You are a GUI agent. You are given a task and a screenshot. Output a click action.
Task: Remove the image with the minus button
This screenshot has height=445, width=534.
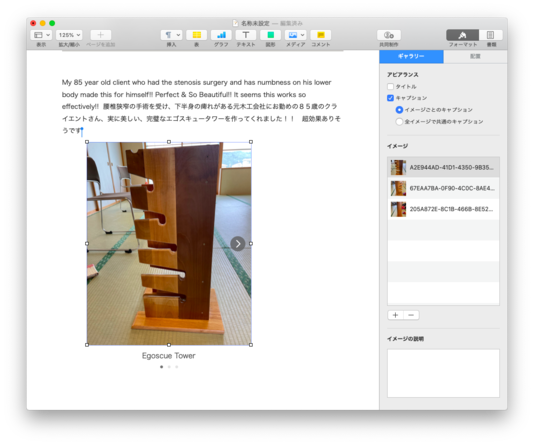coord(411,315)
